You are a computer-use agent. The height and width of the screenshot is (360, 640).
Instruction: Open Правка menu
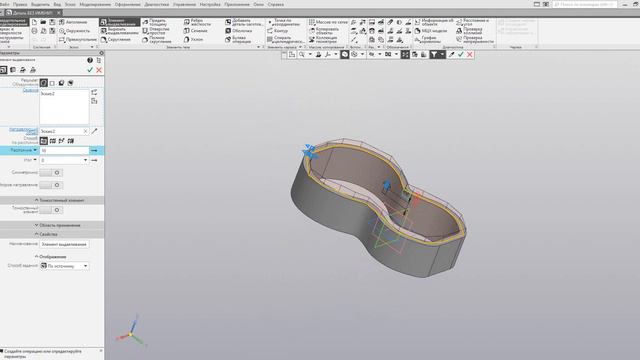[x=20, y=4]
